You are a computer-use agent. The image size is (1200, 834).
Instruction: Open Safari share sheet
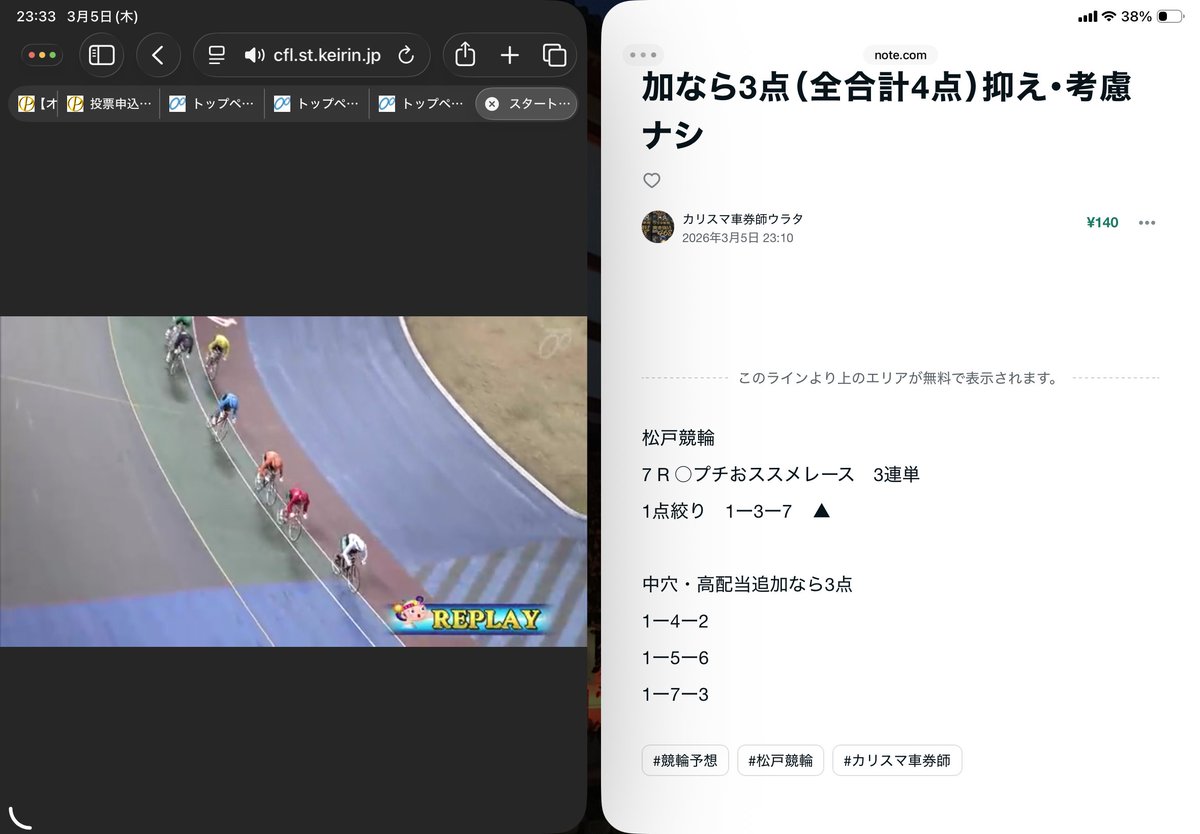pos(465,55)
